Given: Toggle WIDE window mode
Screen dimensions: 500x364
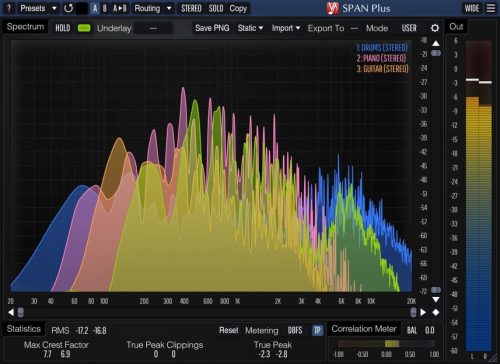Looking at the screenshot, I should (472, 8).
